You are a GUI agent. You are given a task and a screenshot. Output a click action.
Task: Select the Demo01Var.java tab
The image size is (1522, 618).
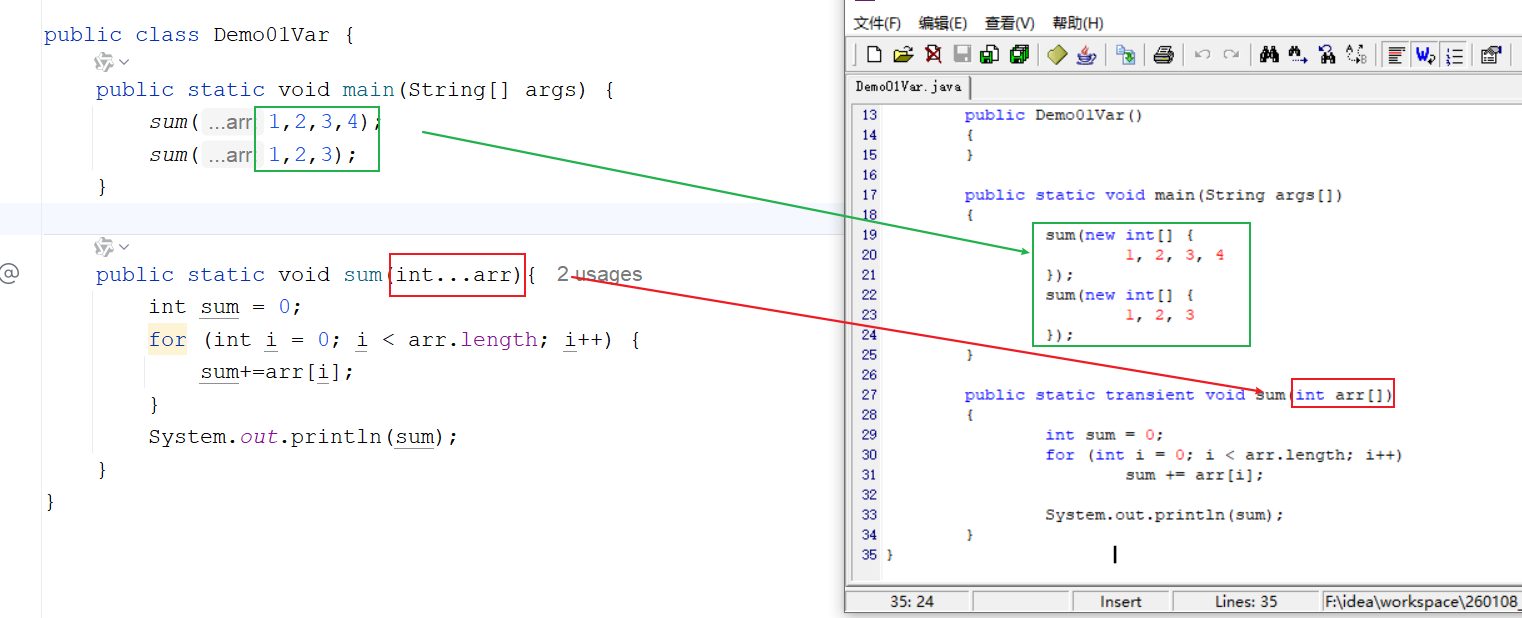pos(908,87)
